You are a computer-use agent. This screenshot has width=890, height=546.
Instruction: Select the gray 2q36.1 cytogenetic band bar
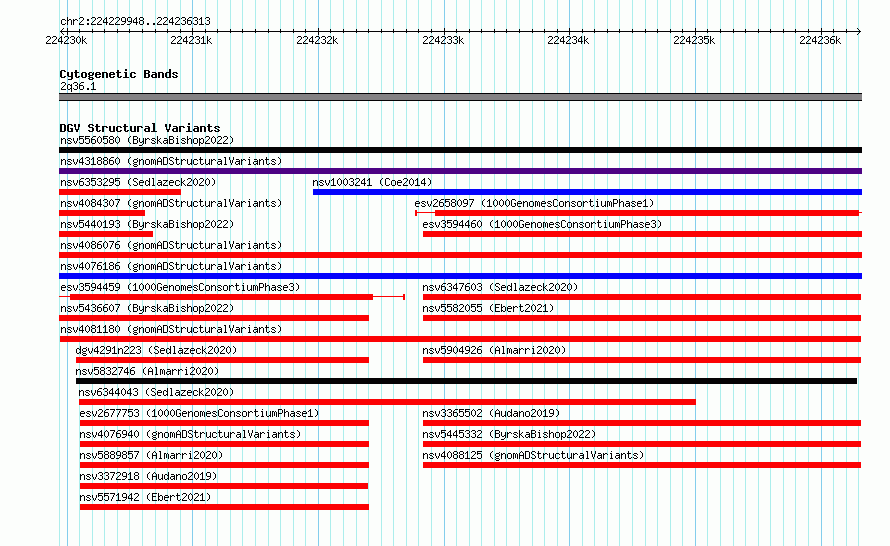(460, 98)
